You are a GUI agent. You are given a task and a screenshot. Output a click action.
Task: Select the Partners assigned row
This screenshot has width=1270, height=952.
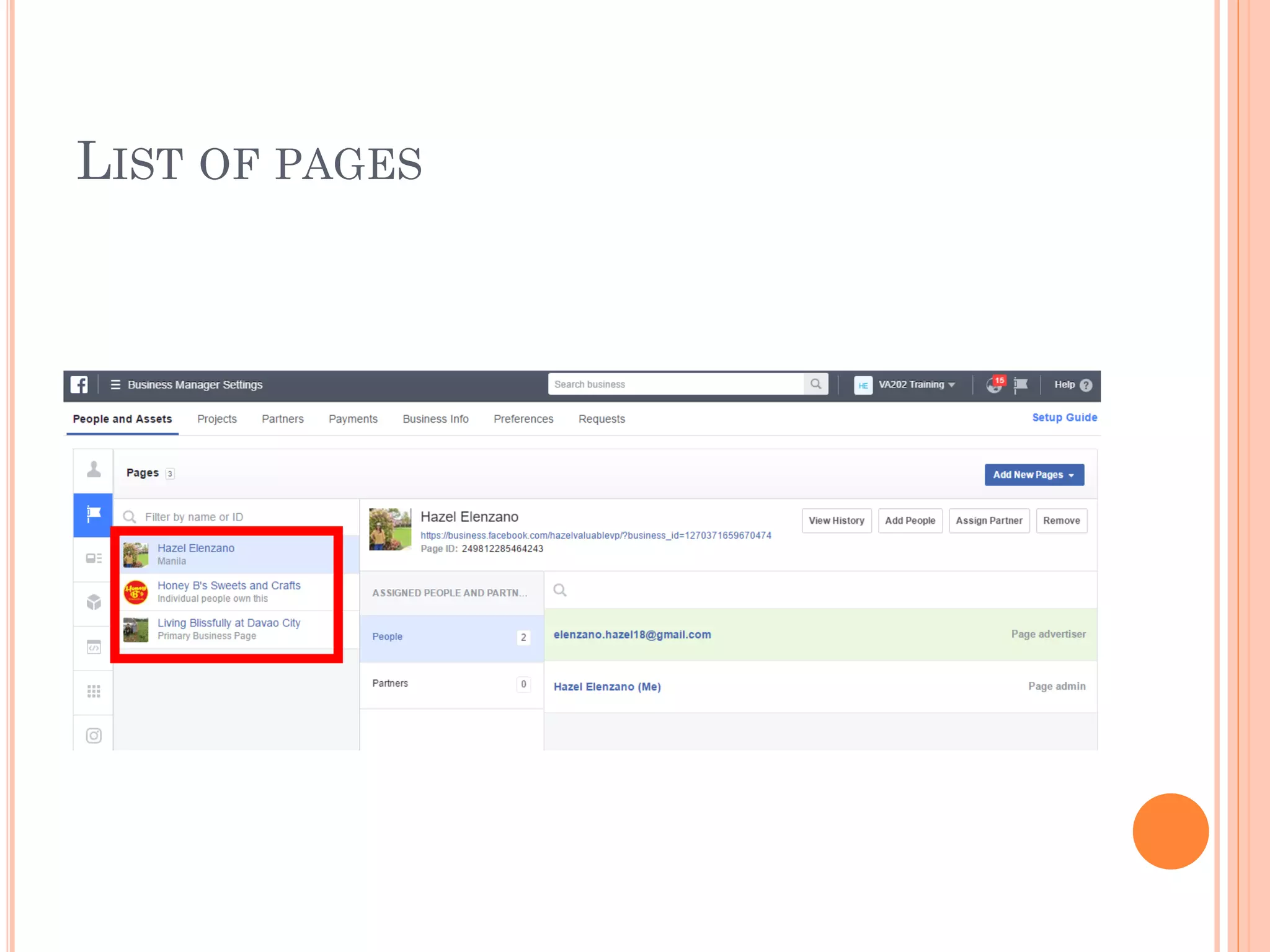[451, 684]
